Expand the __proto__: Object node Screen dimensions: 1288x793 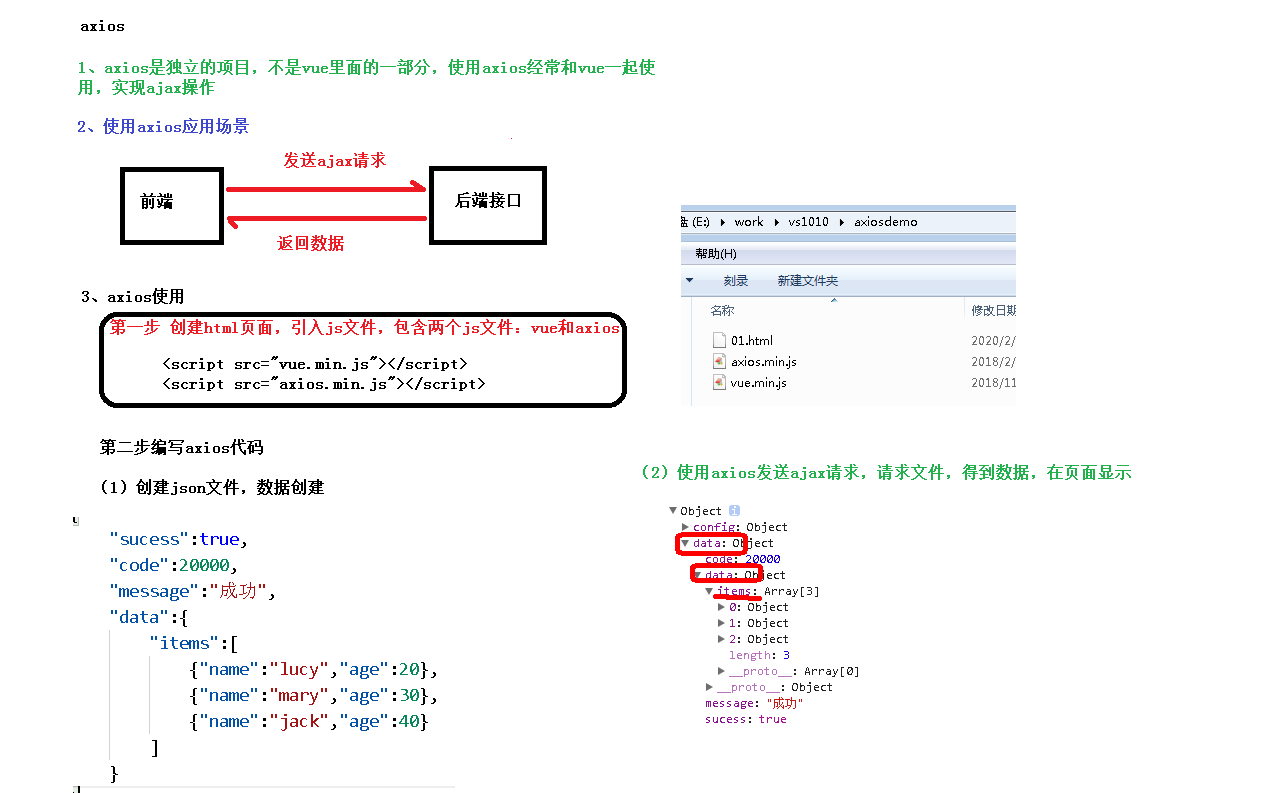710,687
